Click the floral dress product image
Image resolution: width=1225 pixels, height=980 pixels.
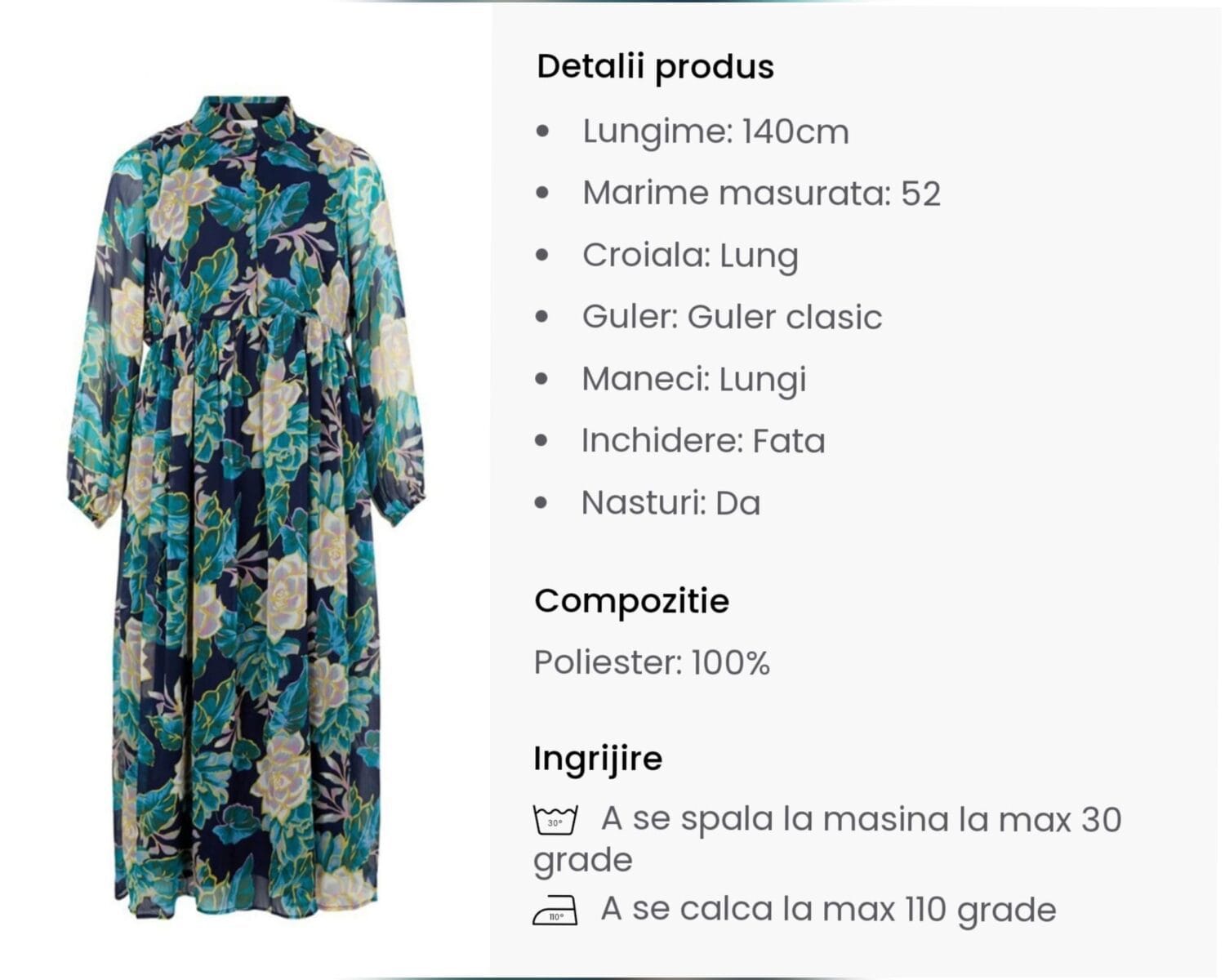point(246,506)
